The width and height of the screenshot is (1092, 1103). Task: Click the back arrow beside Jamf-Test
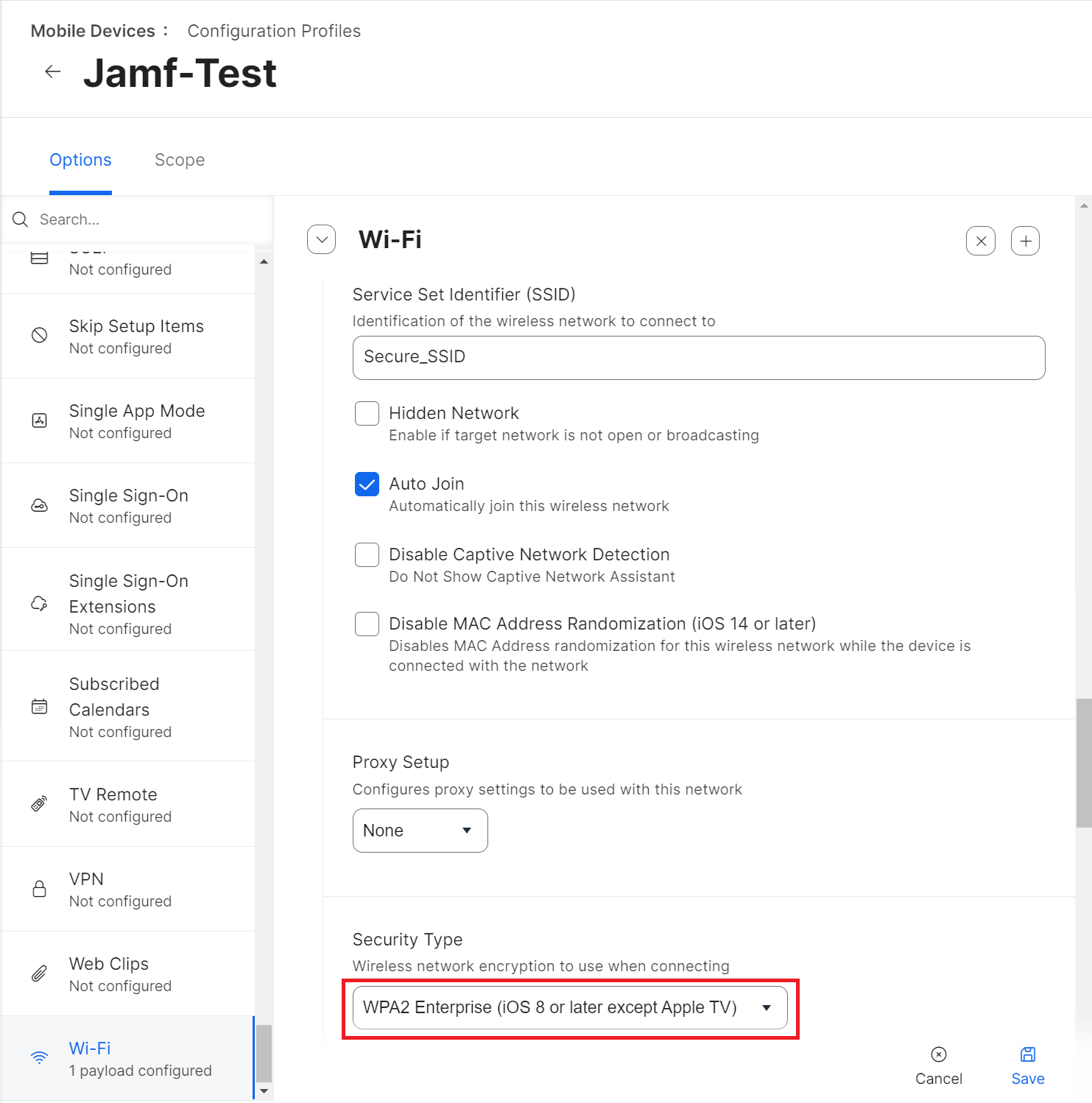pos(52,71)
